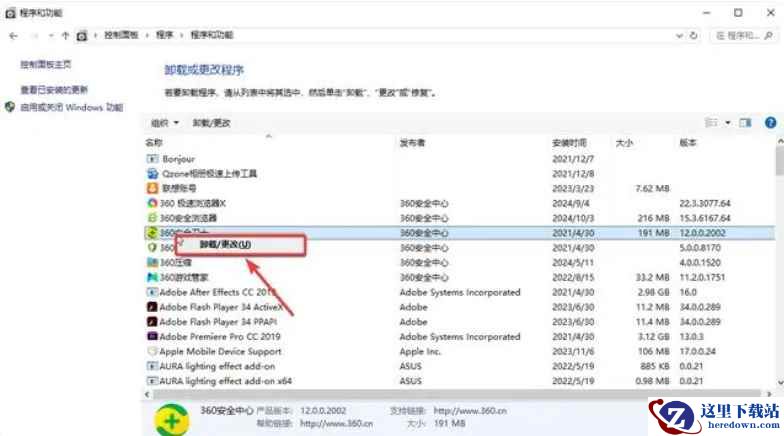Select Adobe Flash Player 34 PPAPI icon
The image size is (784, 436).
[x=152, y=322]
